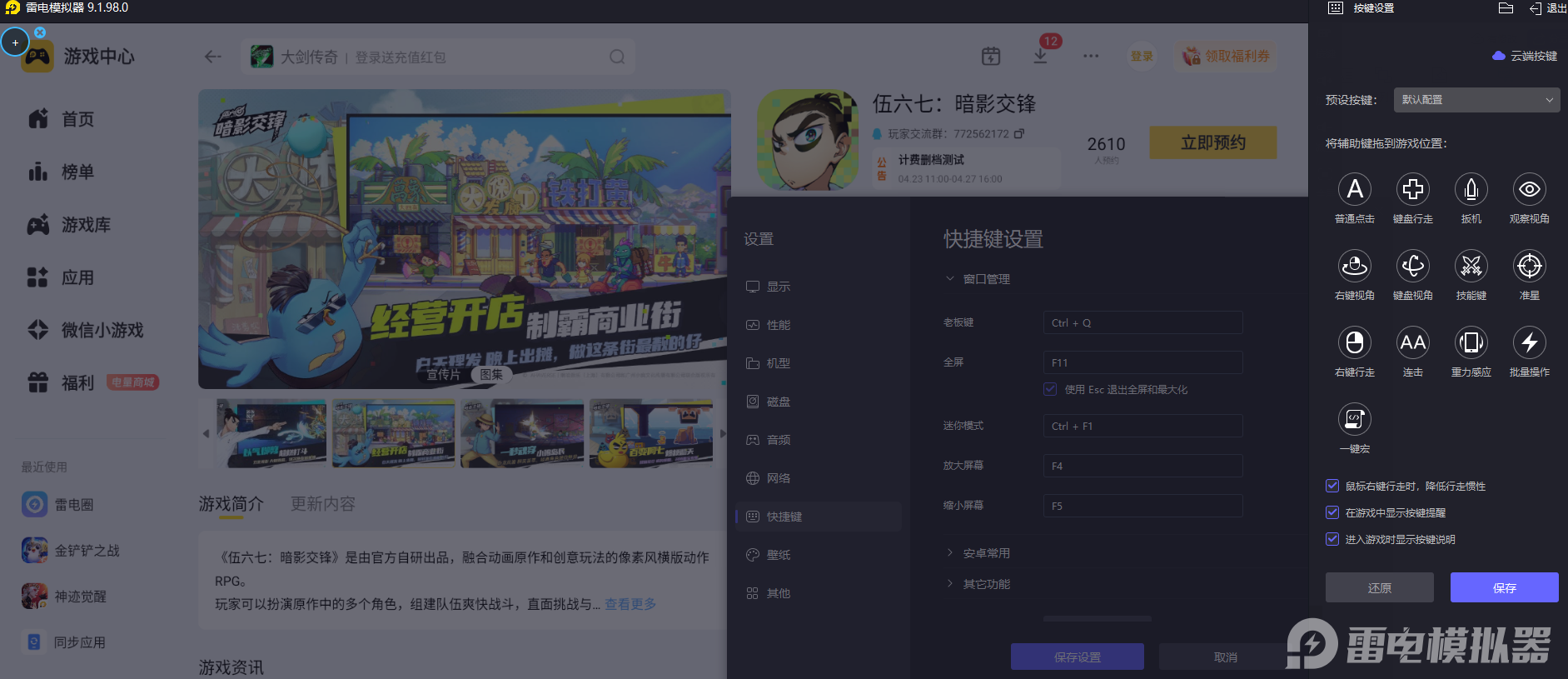1568x679 pixels.
Task: Open the downloads icon with badge 12
Action: click(1040, 56)
